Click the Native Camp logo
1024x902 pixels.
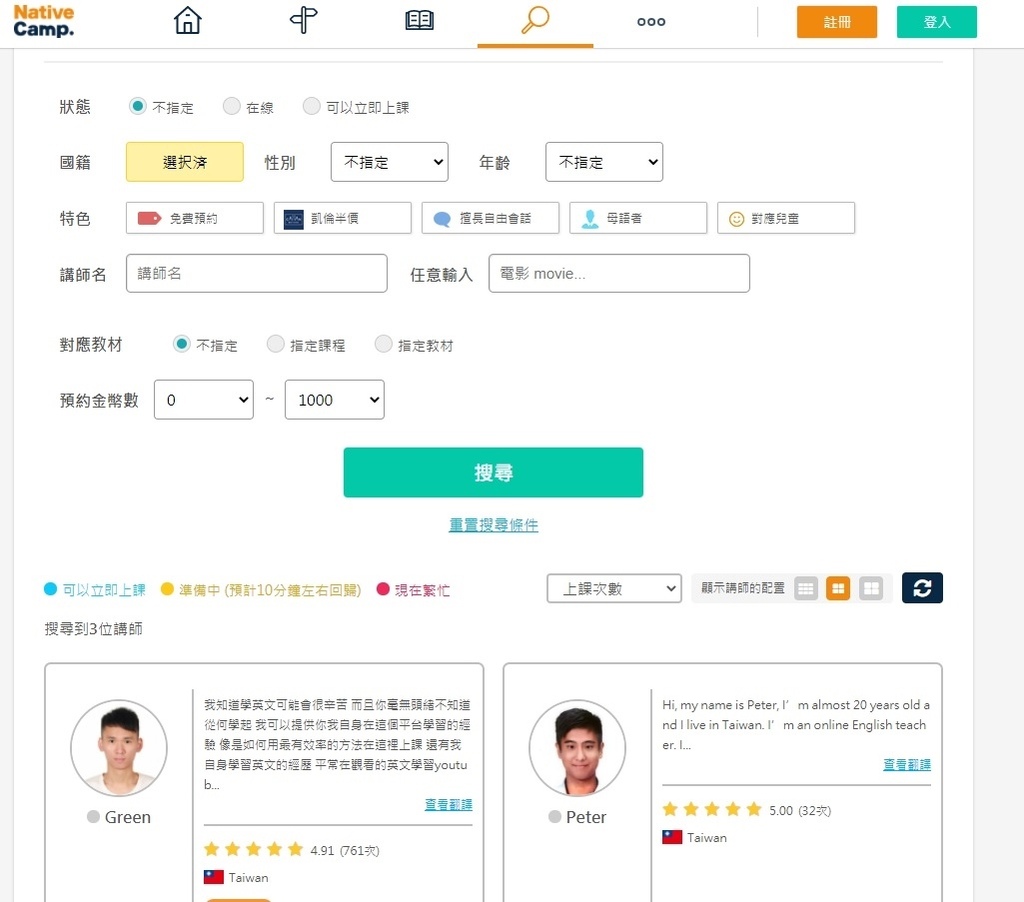point(44,21)
